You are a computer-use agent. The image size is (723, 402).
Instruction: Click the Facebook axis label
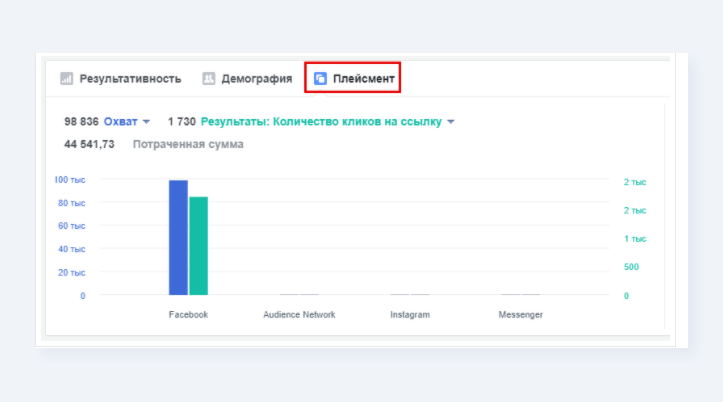(188, 314)
